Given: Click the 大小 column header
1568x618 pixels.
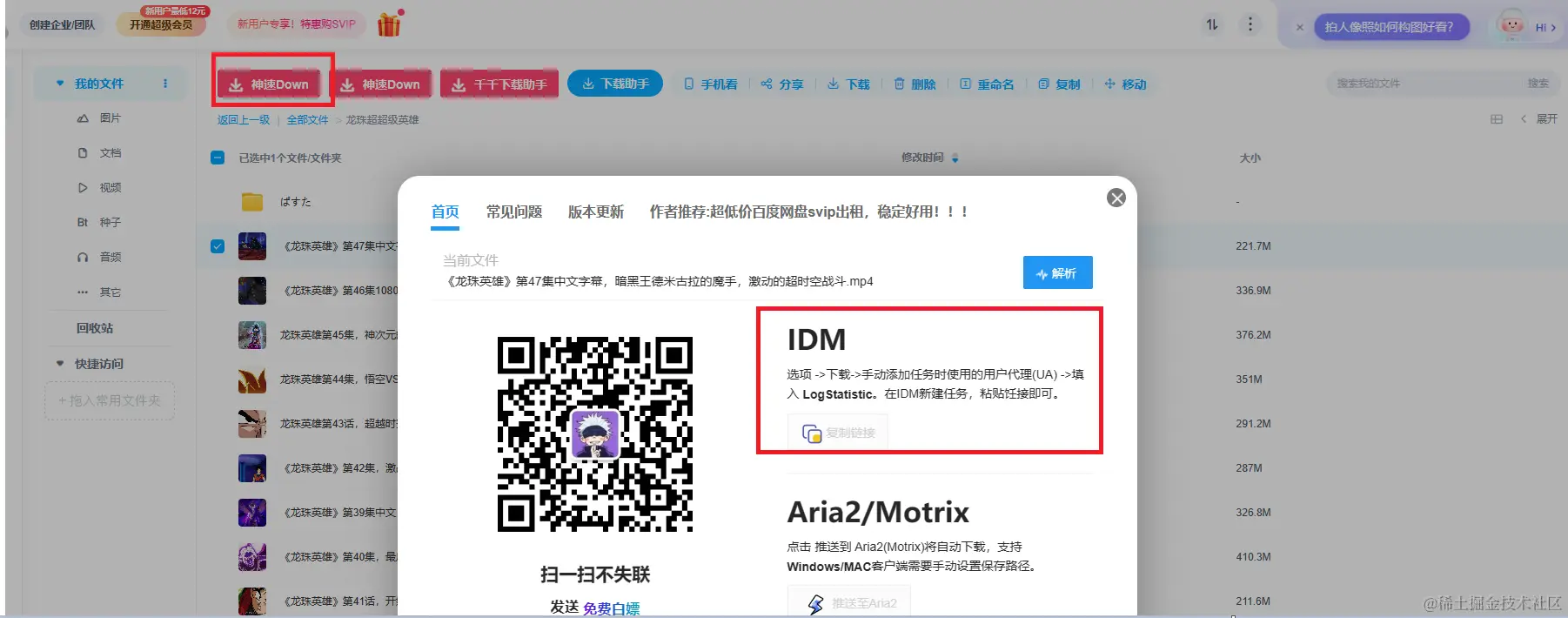Looking at the screenshot, I should (x=1250, y=158).
